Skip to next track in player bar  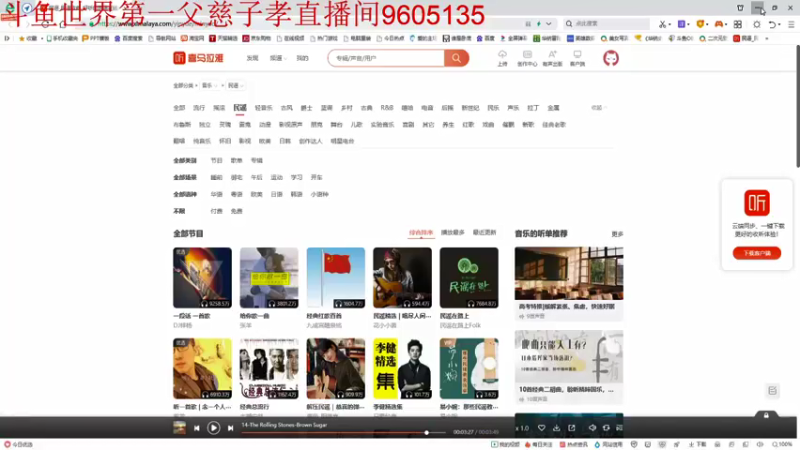click(231, 428)
